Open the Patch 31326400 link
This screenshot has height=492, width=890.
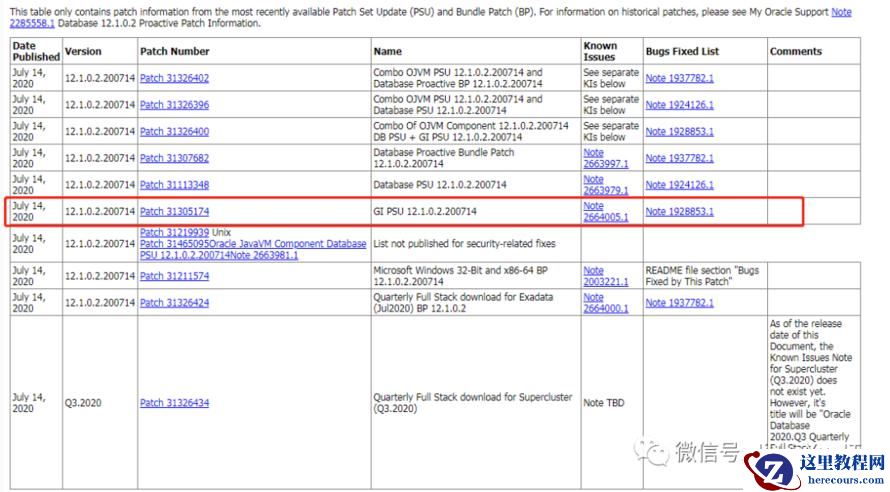pos(174,132)
